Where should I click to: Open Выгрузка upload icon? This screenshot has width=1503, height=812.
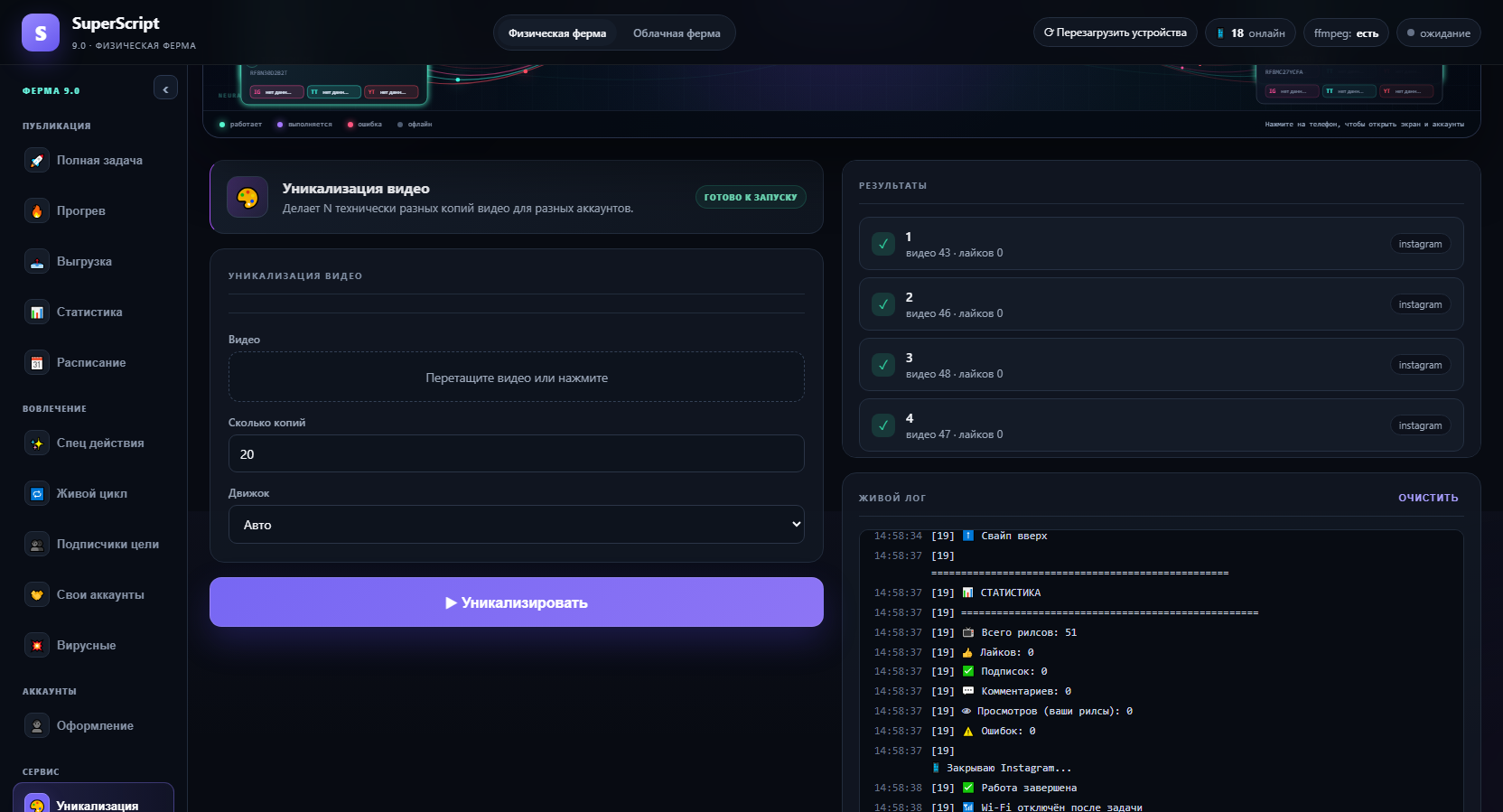tap(37, 262)
